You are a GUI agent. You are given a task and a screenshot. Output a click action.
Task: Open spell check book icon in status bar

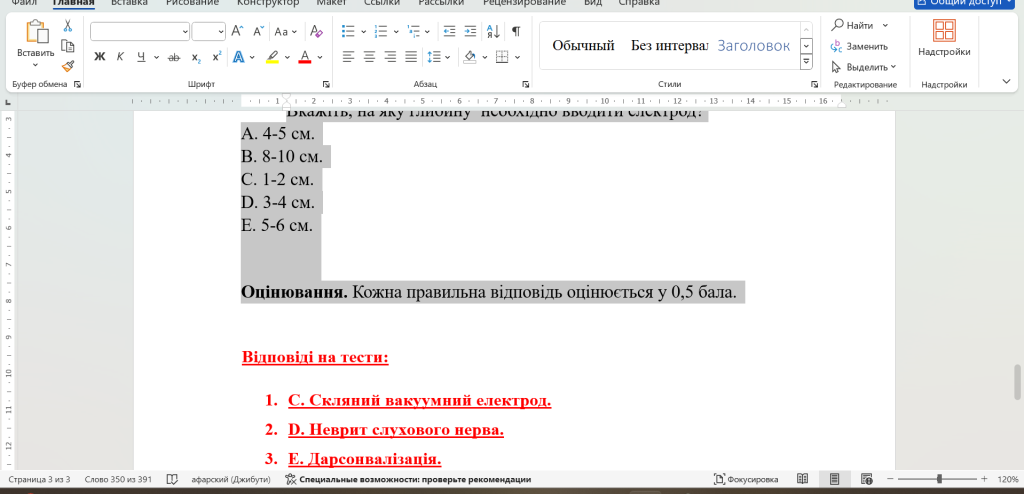(x=172, y=479)
